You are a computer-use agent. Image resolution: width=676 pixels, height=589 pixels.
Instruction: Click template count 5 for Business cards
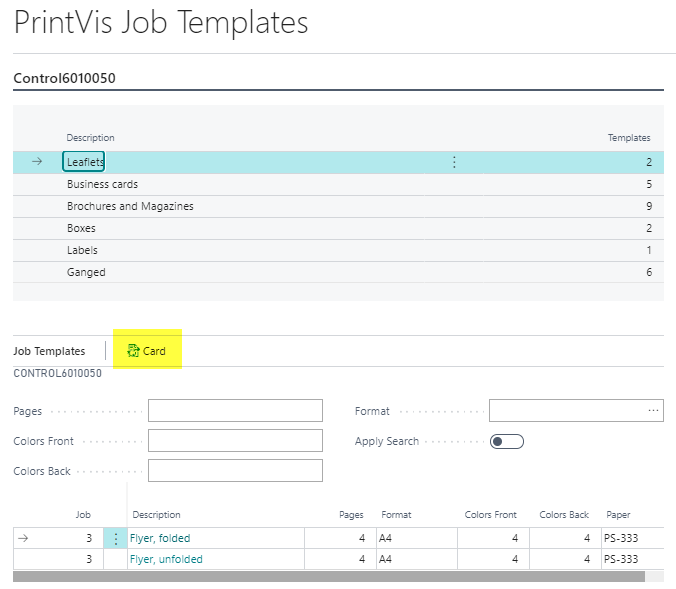(x=649, y=184)
